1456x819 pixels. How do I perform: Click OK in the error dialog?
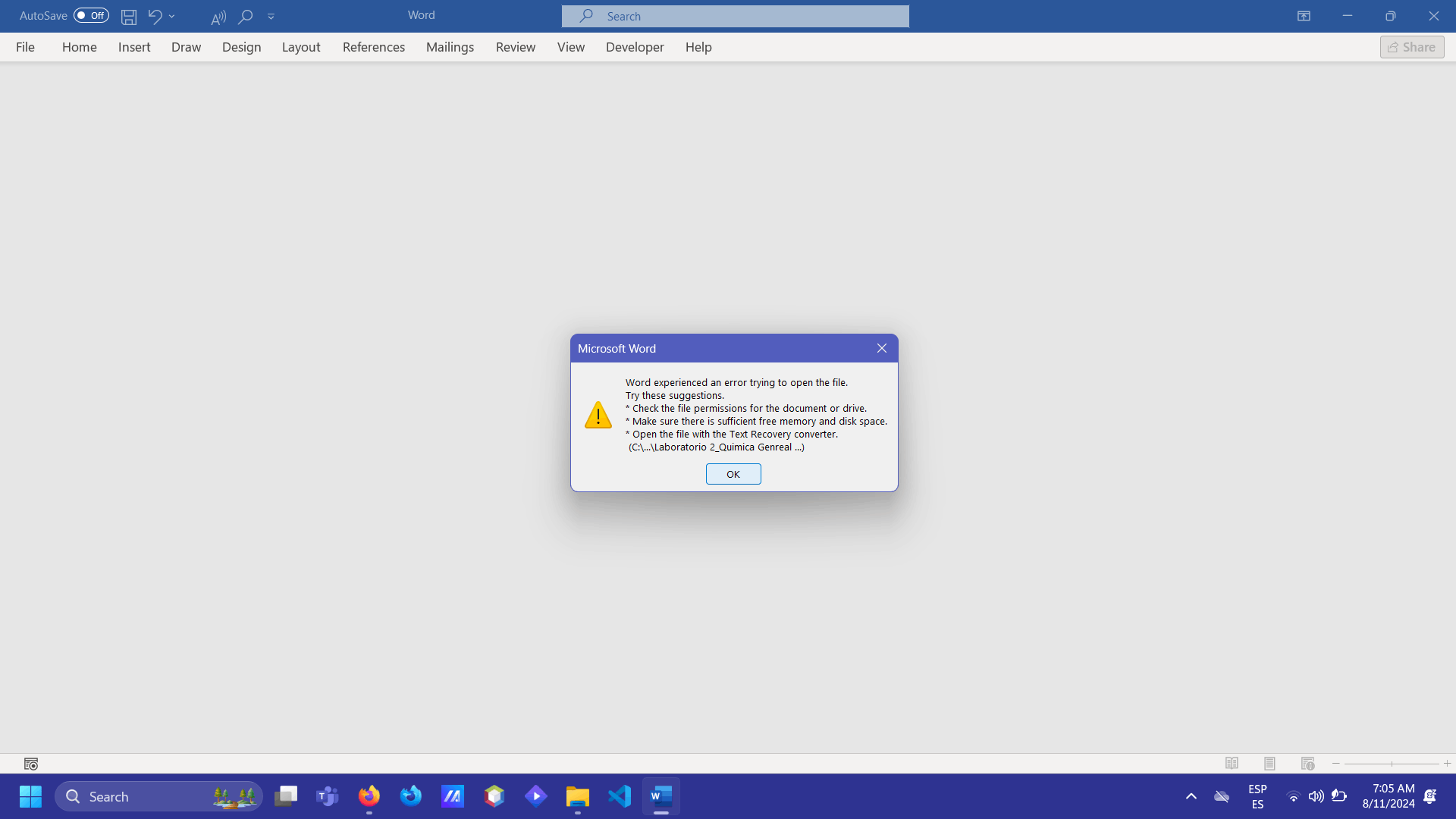coord(733,474)
